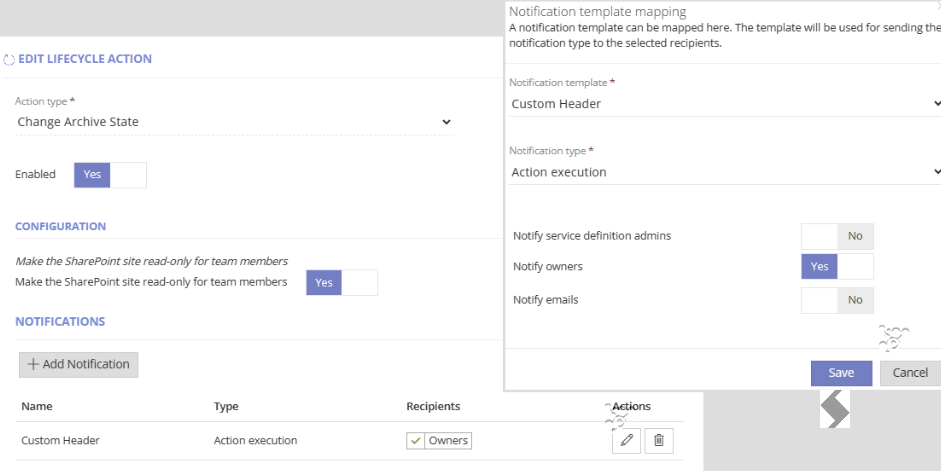Toggle the Enabled switch

[110, 175]
